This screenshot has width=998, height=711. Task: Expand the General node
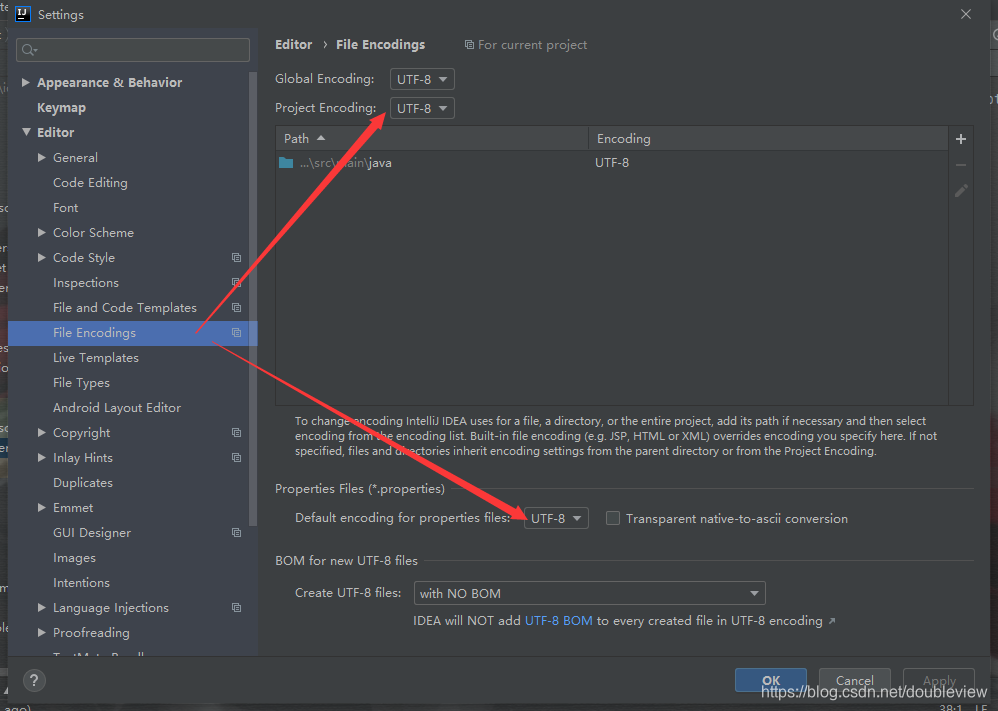click(x=41, y=157)
